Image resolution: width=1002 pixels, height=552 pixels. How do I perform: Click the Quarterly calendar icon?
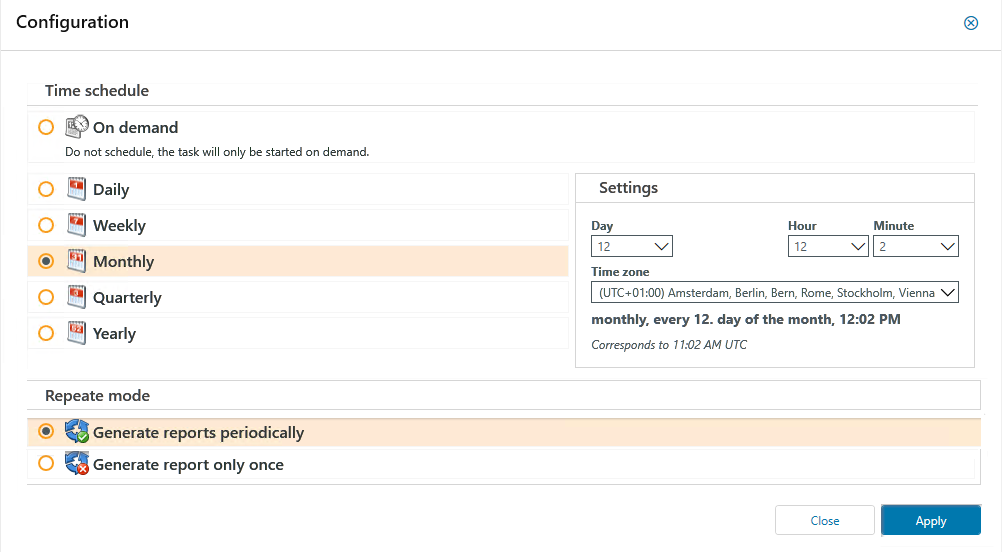77,297
